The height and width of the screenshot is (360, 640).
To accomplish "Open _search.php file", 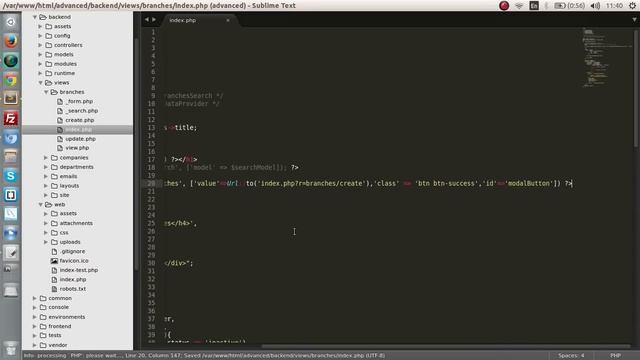I will [x=82, y=111].
